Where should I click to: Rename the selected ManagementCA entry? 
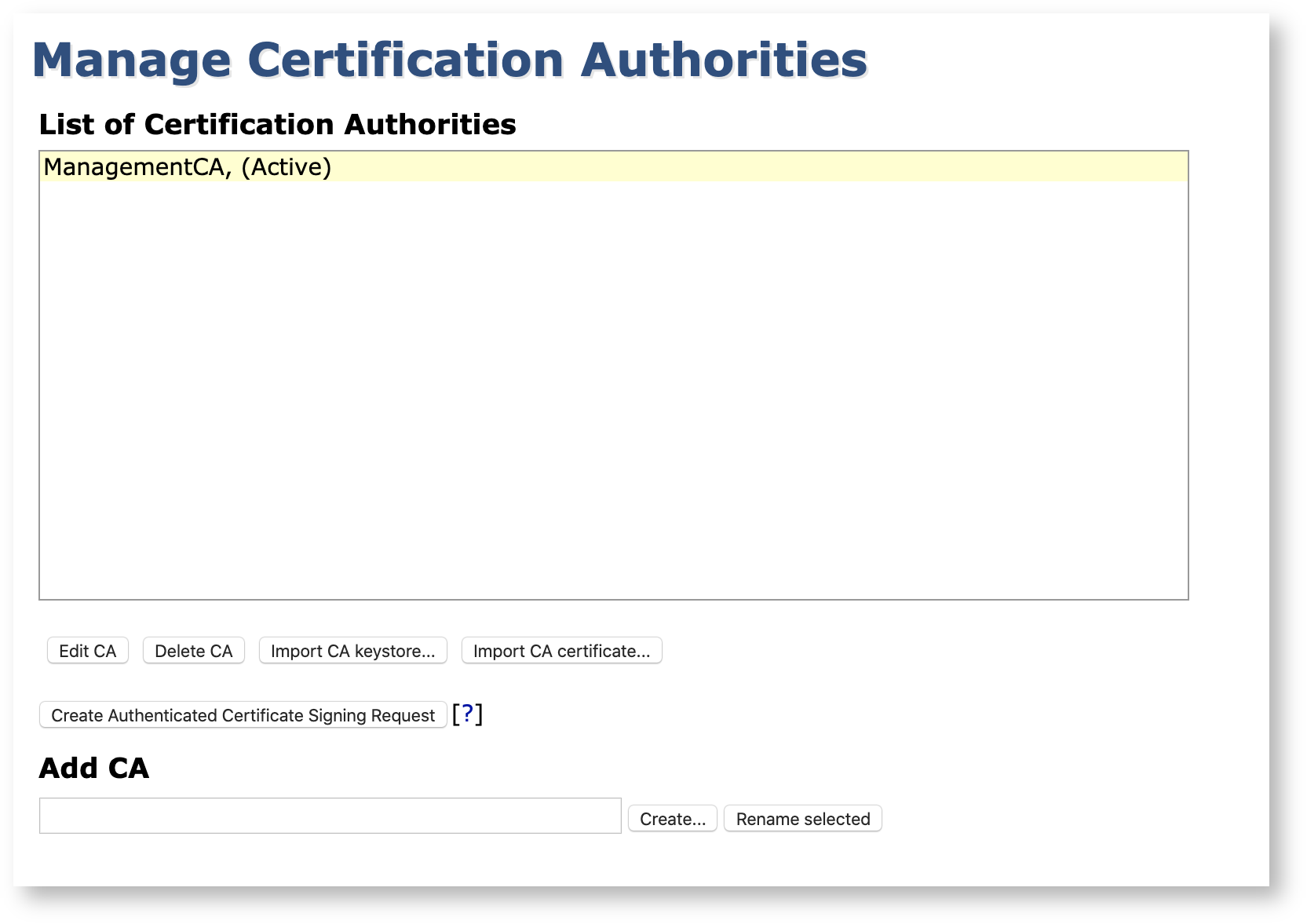802,819
